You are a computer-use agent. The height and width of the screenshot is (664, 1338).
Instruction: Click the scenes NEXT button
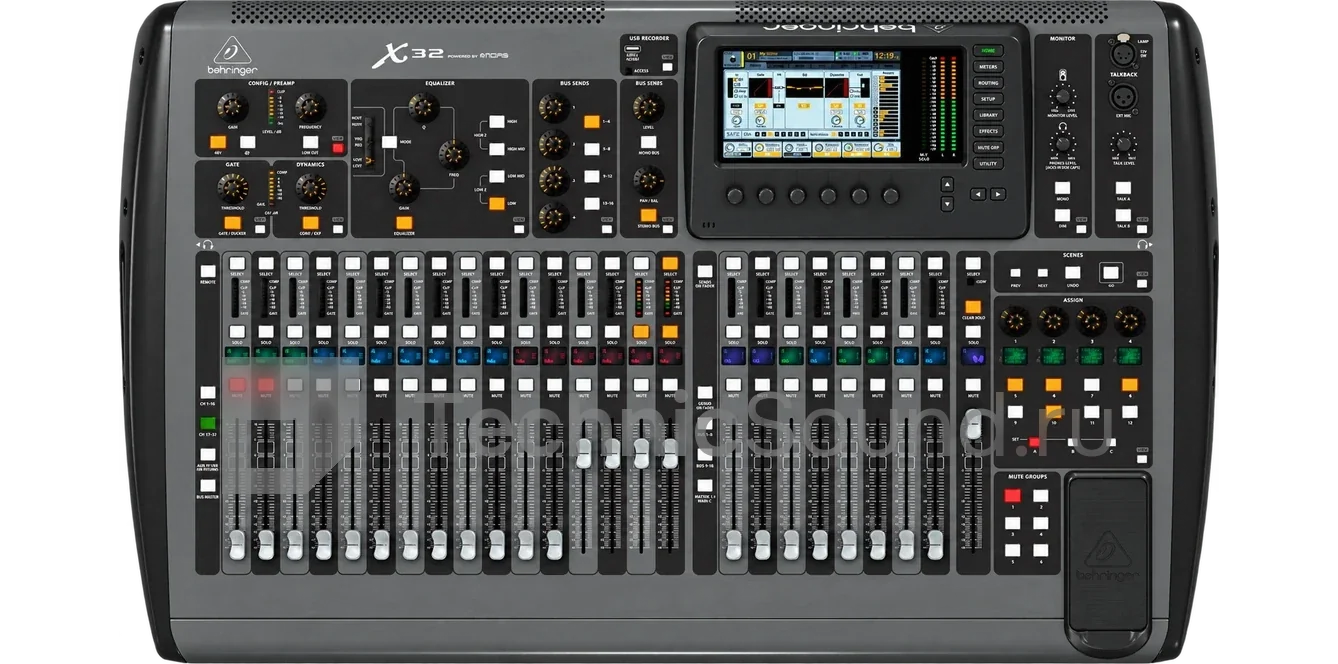[x=1043, y=273]
